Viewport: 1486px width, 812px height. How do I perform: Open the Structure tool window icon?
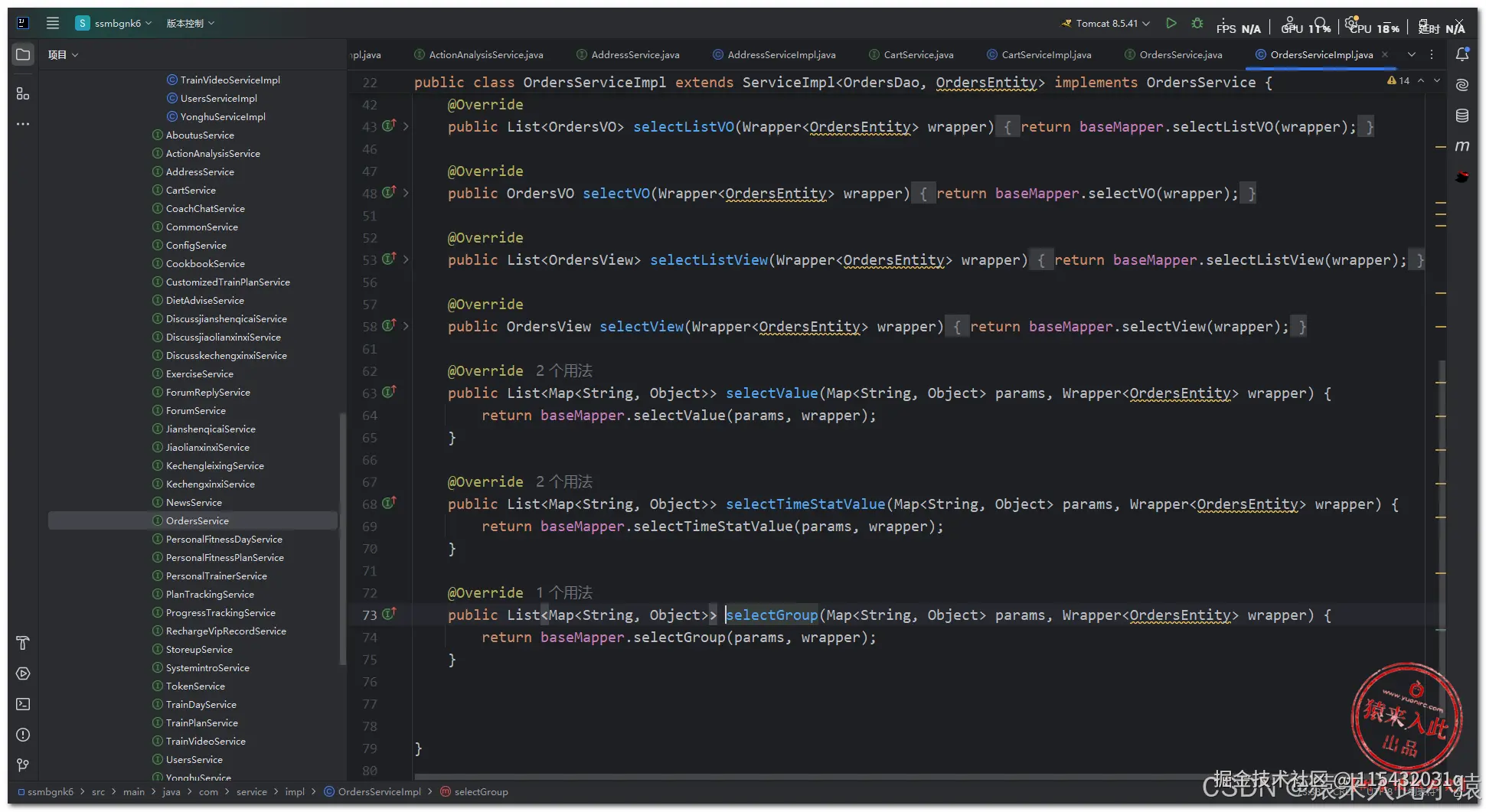click(23, 93)
